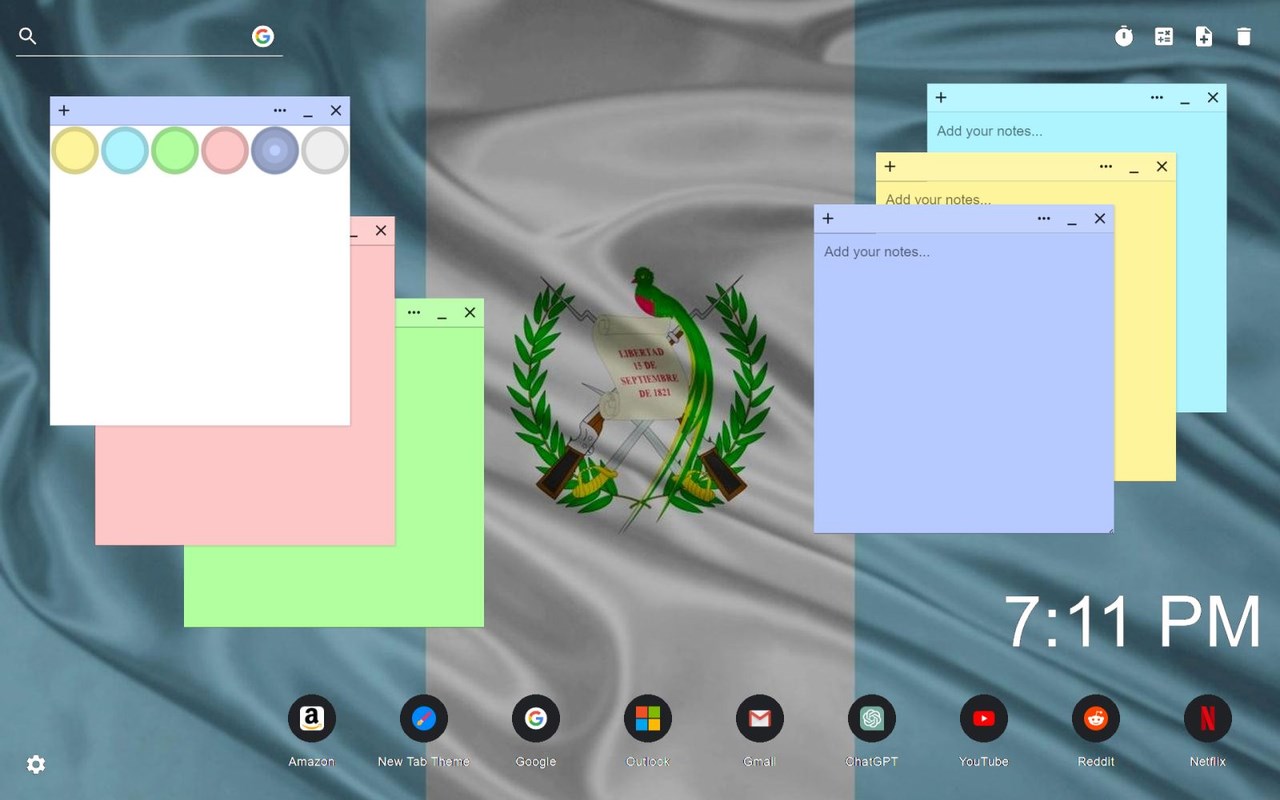Pick the cyan note color
Viewport: 1280px width, 800px height.
click(x=125, y=150)
